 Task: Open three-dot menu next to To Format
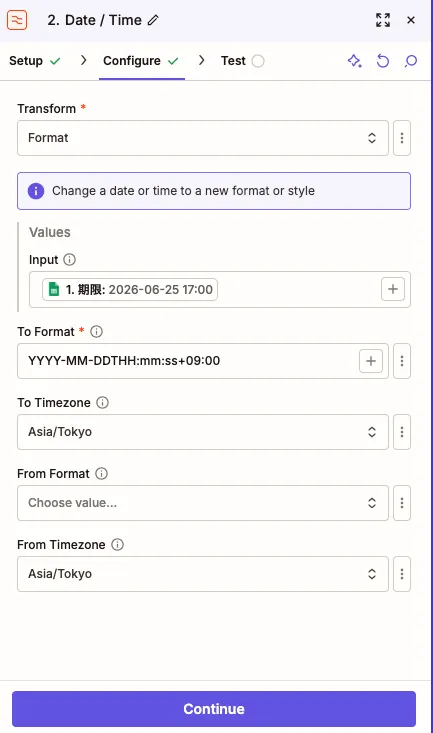[402, 361]
